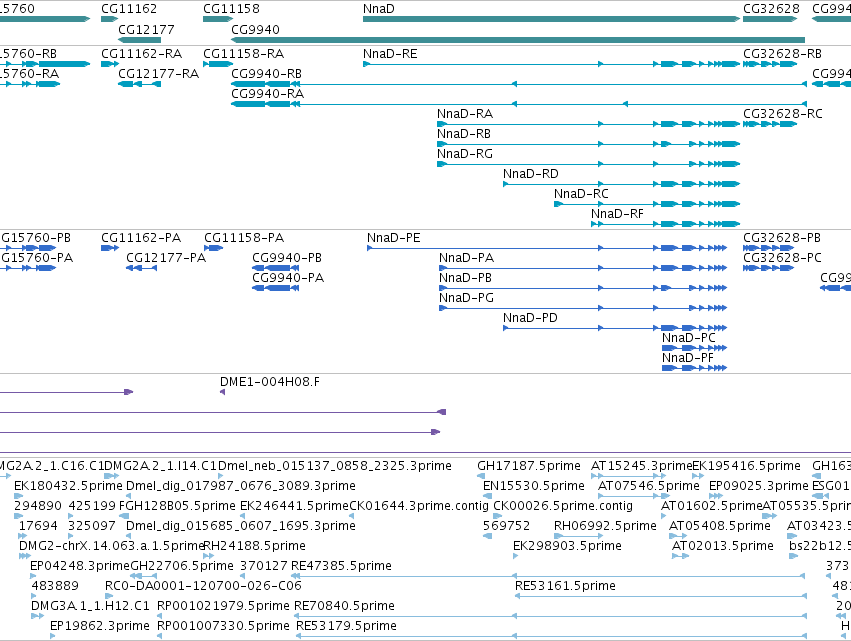Click EST EP04248.3prime
The height and width of the screenshot is (641, 851).
(33, 576)
